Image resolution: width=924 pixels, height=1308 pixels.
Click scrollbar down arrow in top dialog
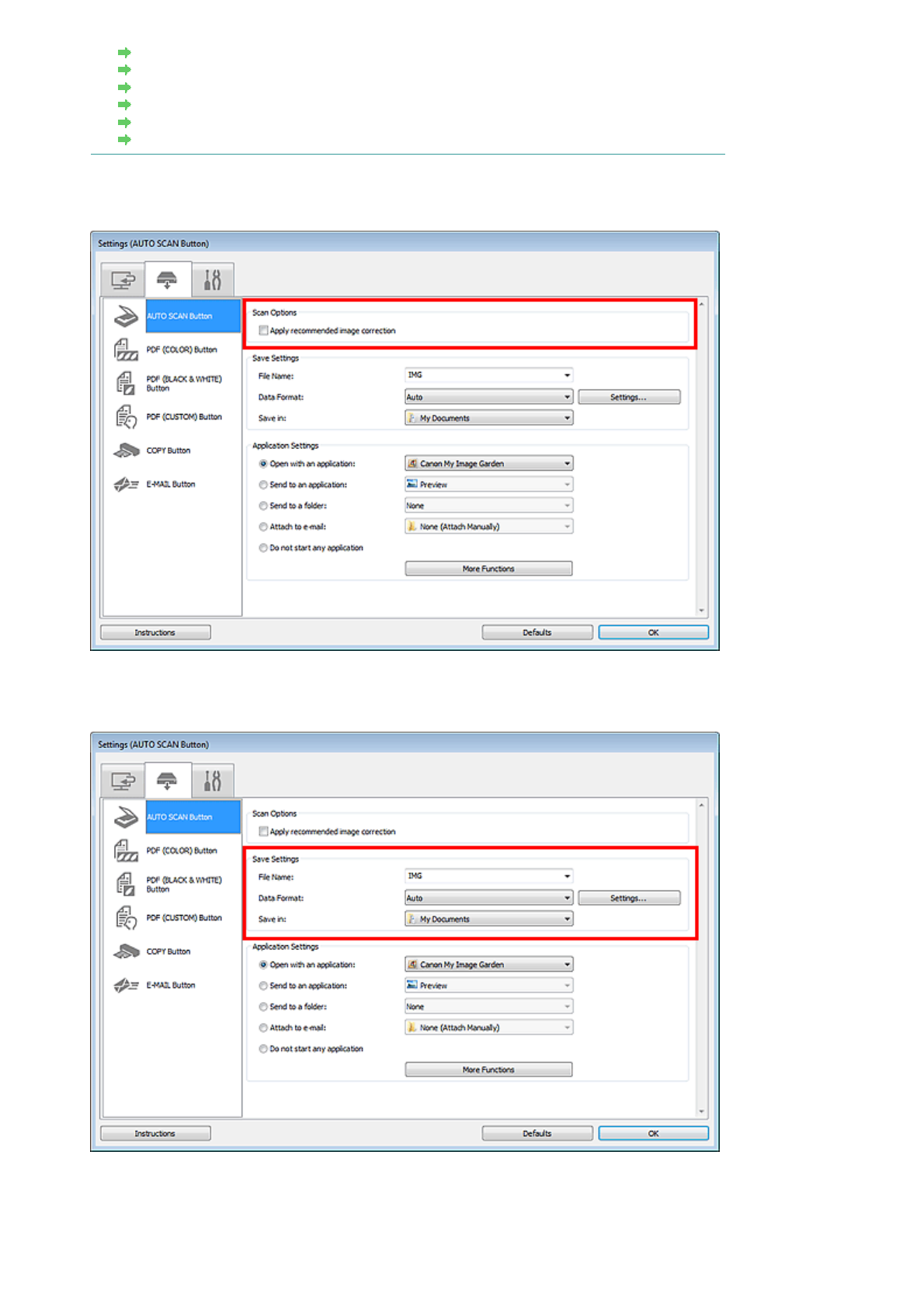pyautogui.click(x=701, y=611)
